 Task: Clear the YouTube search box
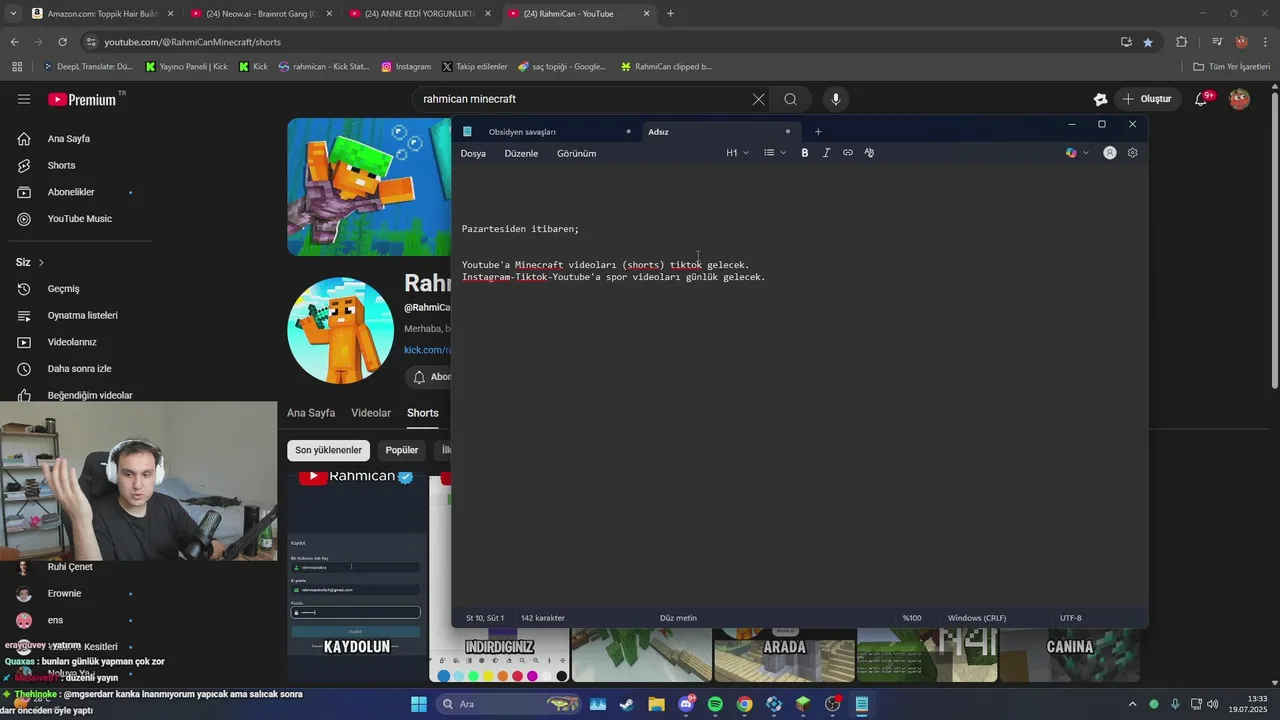758,99
